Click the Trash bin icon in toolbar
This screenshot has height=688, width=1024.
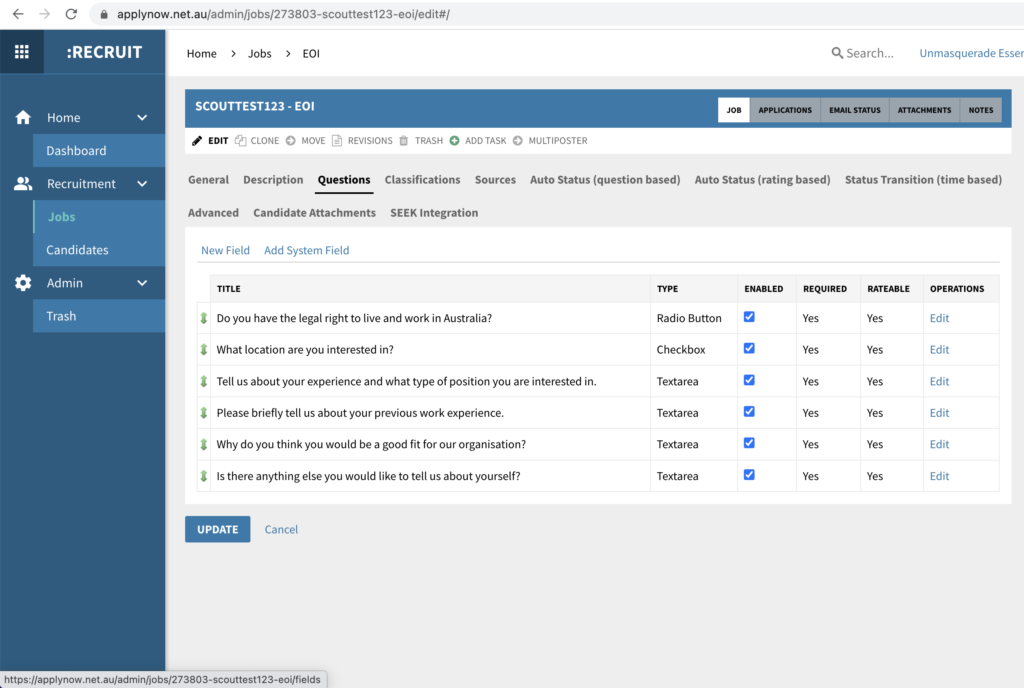(x=404, y=140)
